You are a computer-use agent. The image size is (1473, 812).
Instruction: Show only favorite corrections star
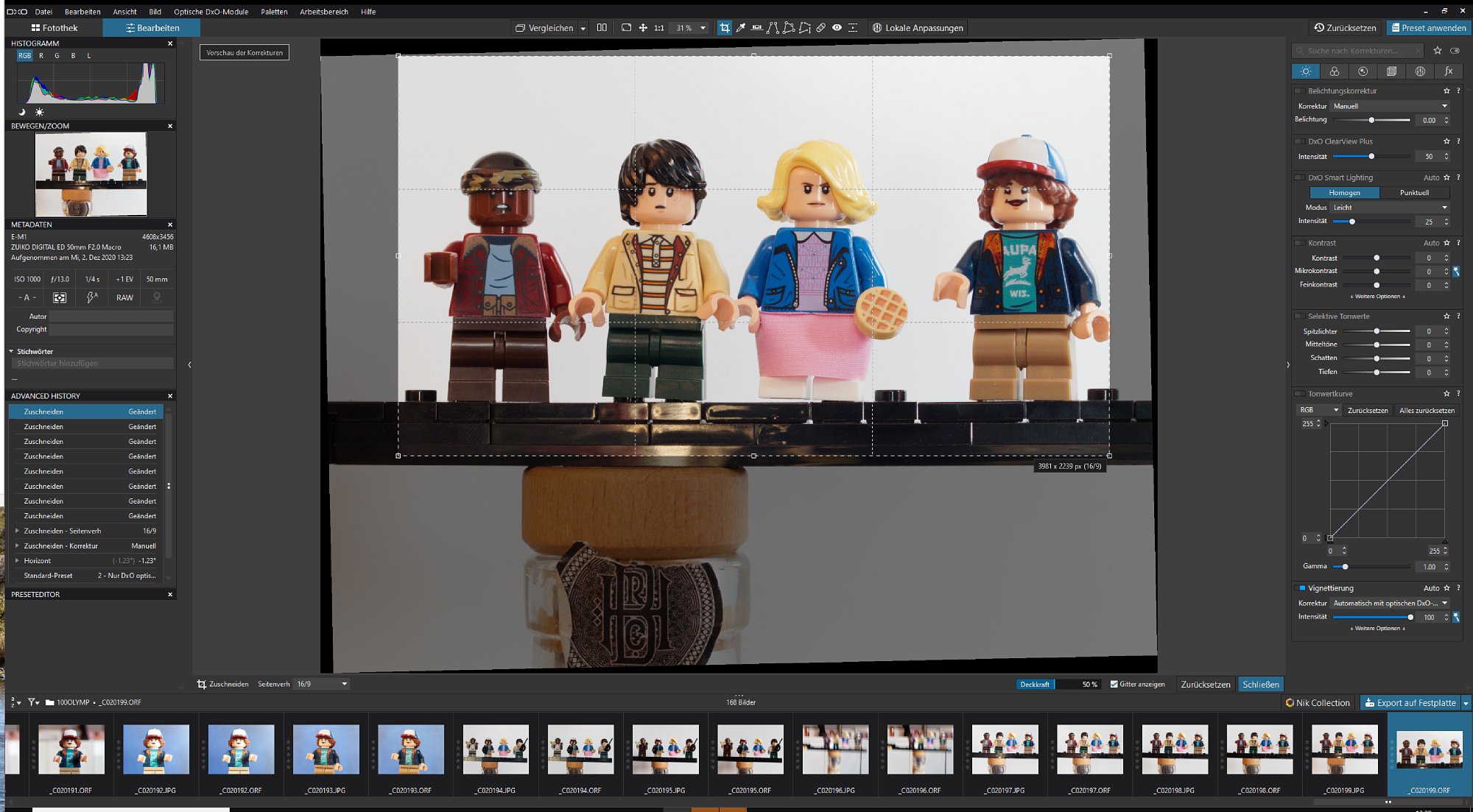[x=1437, y=51]
